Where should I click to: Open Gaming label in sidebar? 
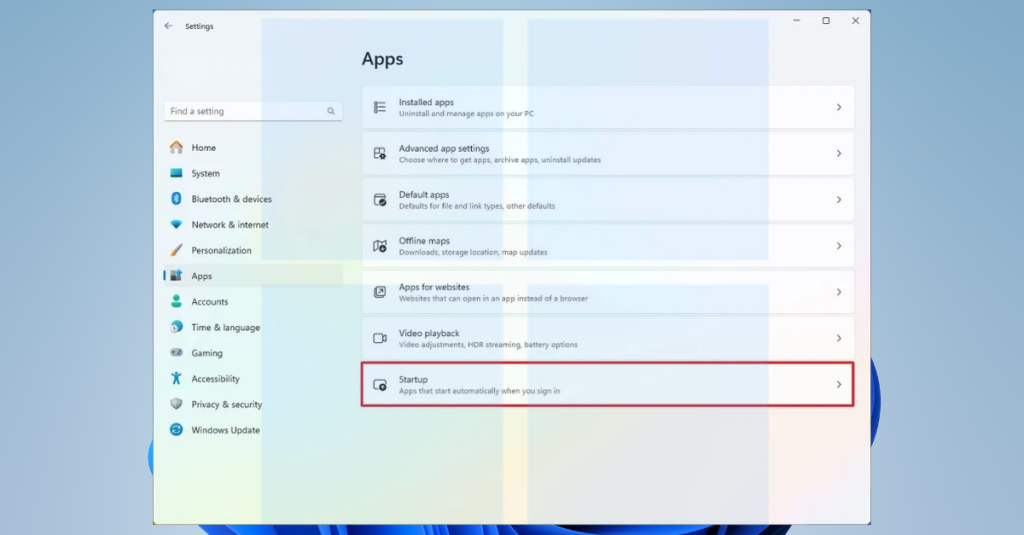click(x=207, y=353)
